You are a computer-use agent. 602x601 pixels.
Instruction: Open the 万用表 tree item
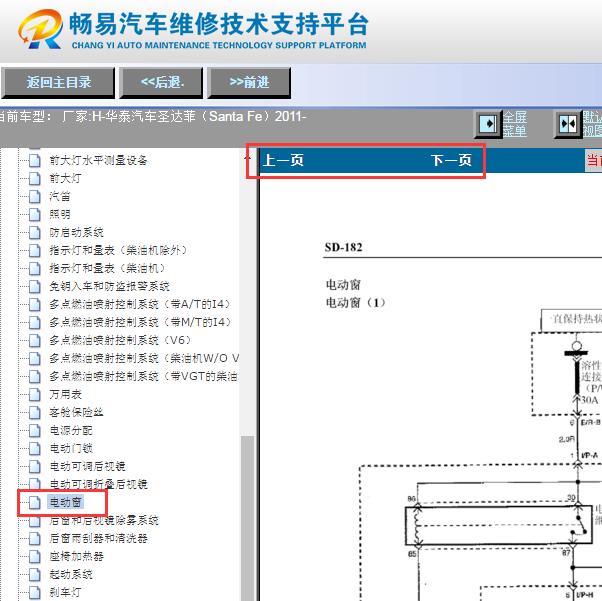pyautogui.click(x=65, y=394)
